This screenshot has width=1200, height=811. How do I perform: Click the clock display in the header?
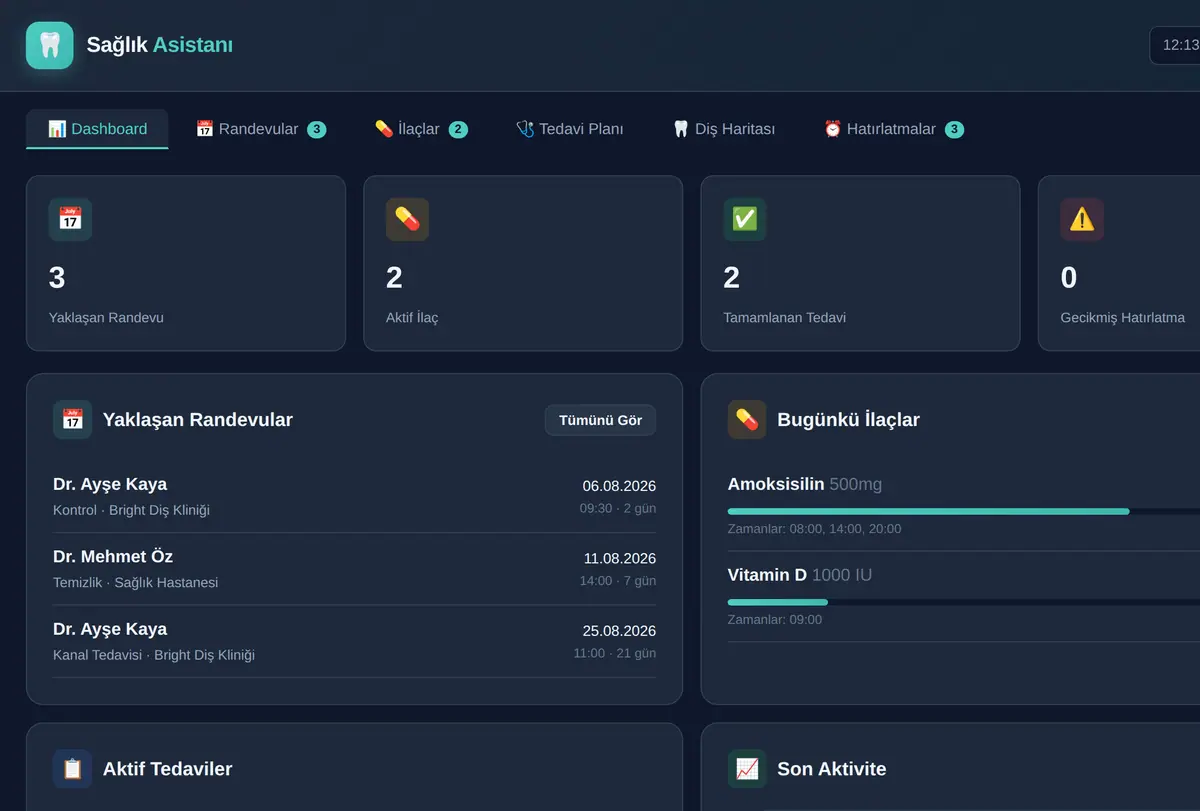[1176, 45]
